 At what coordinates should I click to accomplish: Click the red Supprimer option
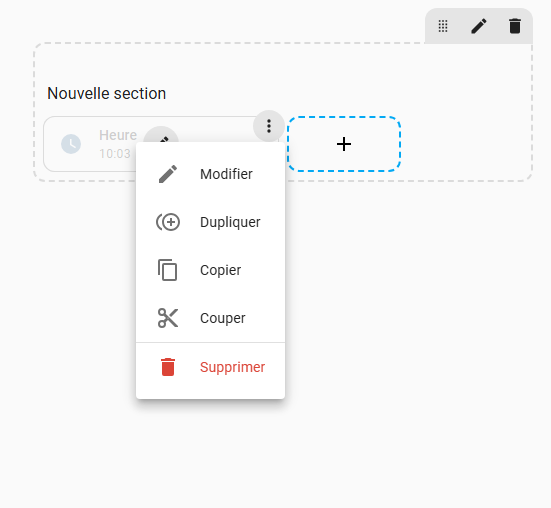210,367
